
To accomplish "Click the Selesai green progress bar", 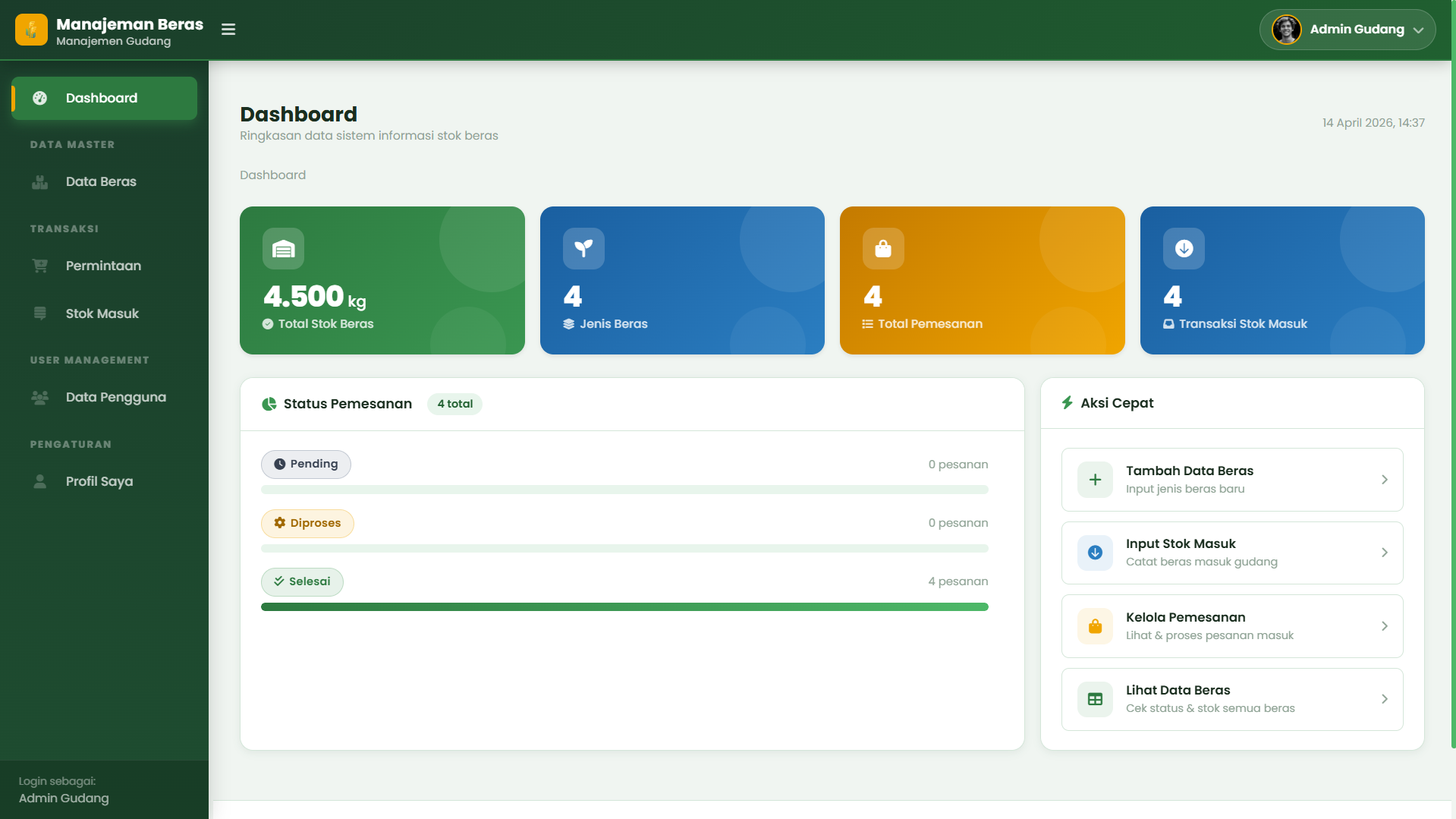I will click(x=624, y=607).
